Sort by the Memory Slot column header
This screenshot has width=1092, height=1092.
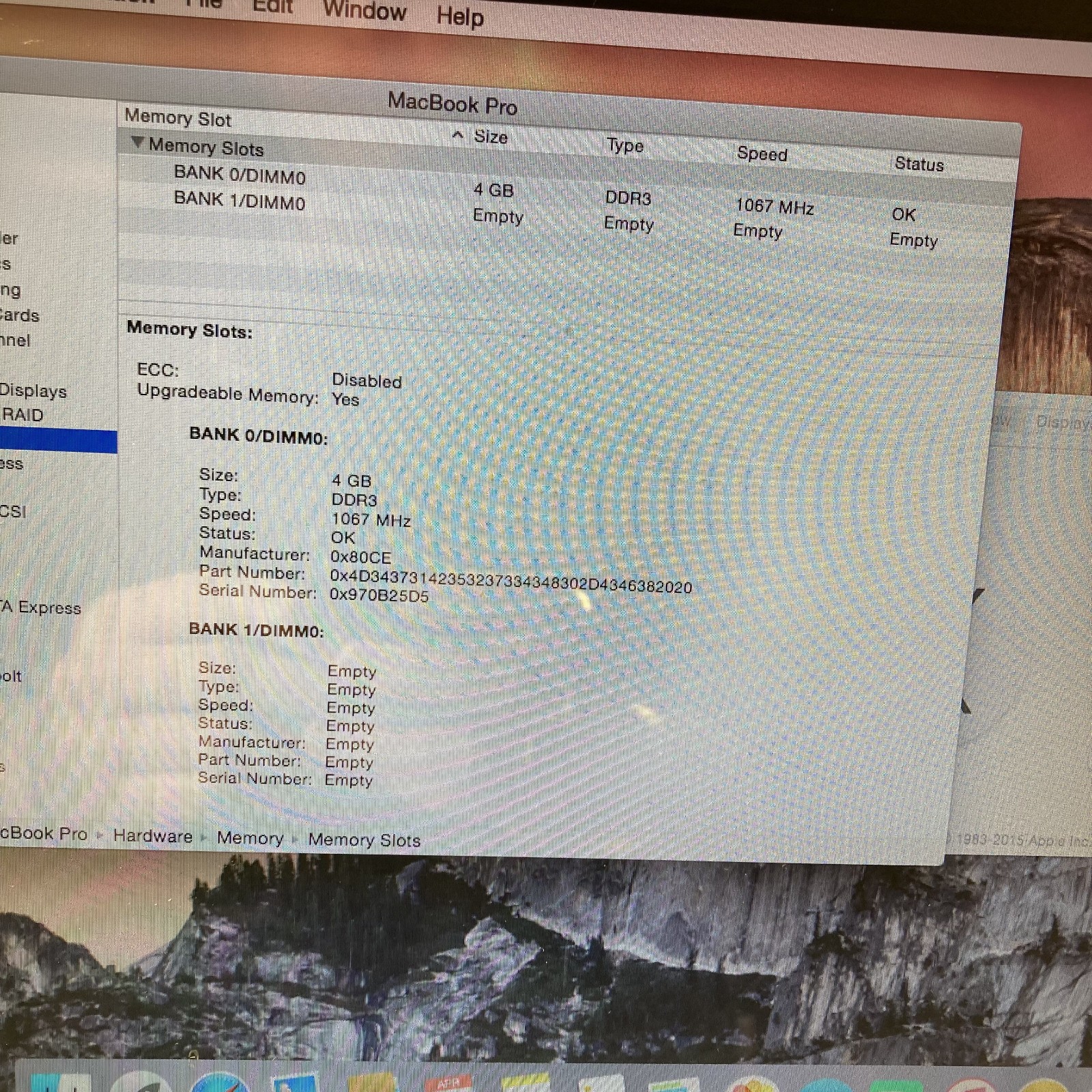178,118
